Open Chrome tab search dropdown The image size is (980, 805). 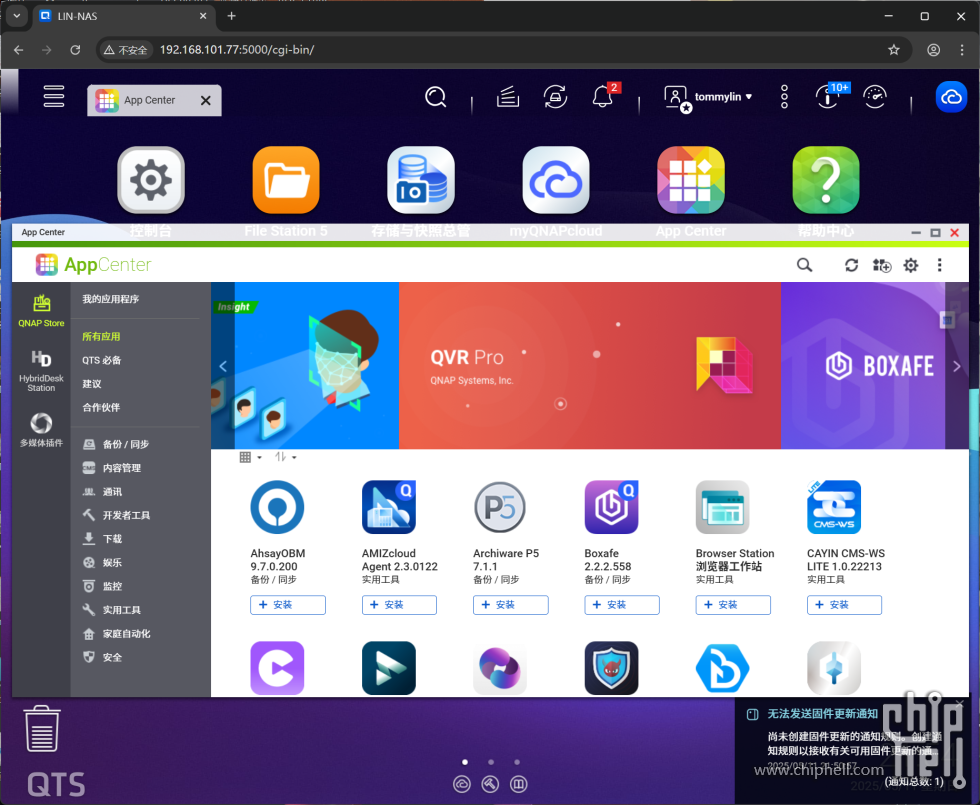tap(17, 16)
